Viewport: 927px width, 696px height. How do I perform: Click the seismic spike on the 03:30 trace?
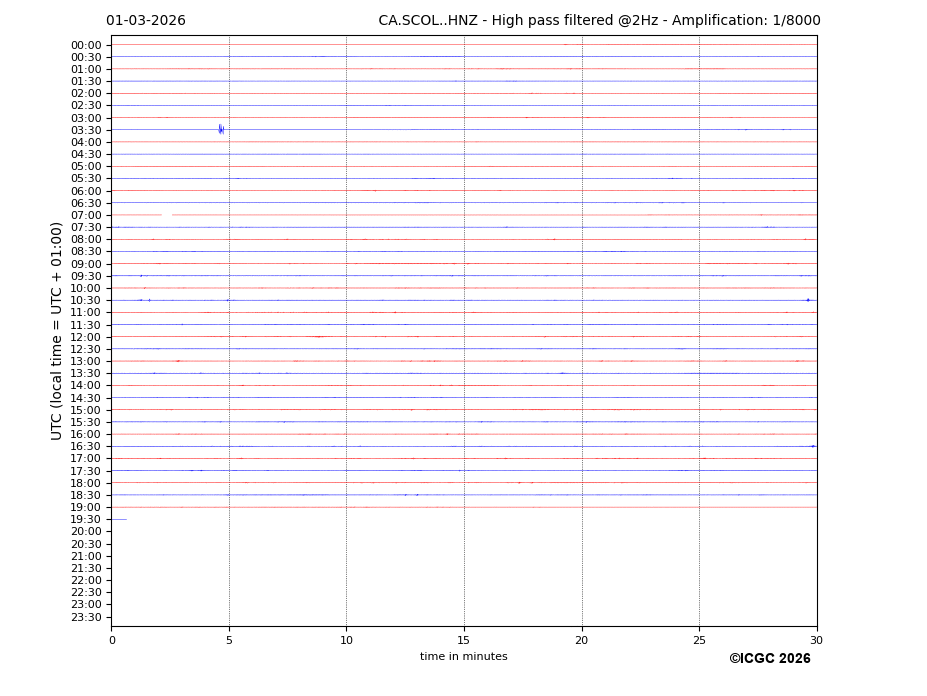coord(221,129)
